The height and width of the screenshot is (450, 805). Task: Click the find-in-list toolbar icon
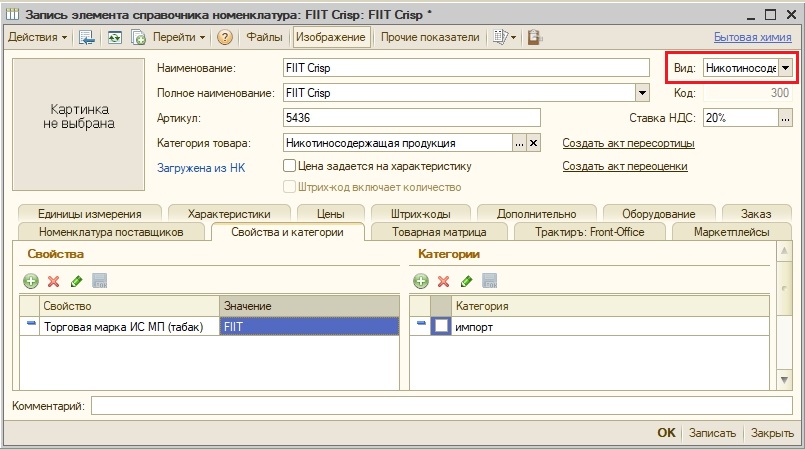pos(86,37)
